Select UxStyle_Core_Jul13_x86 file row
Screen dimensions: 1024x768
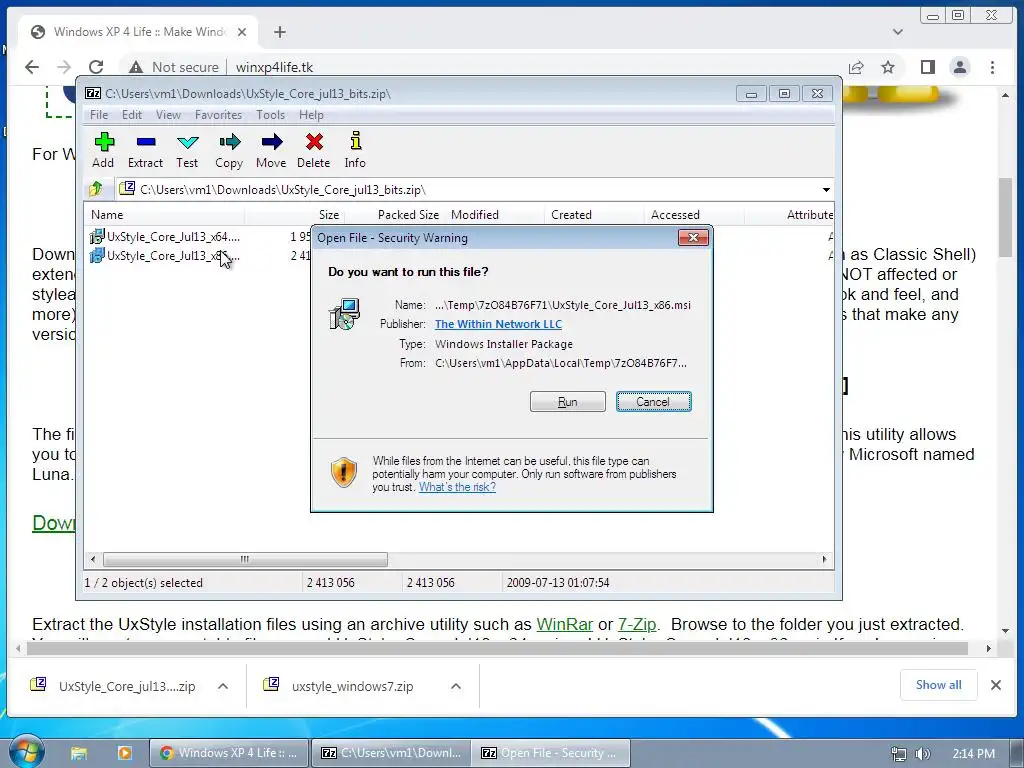tap(165, 255)
